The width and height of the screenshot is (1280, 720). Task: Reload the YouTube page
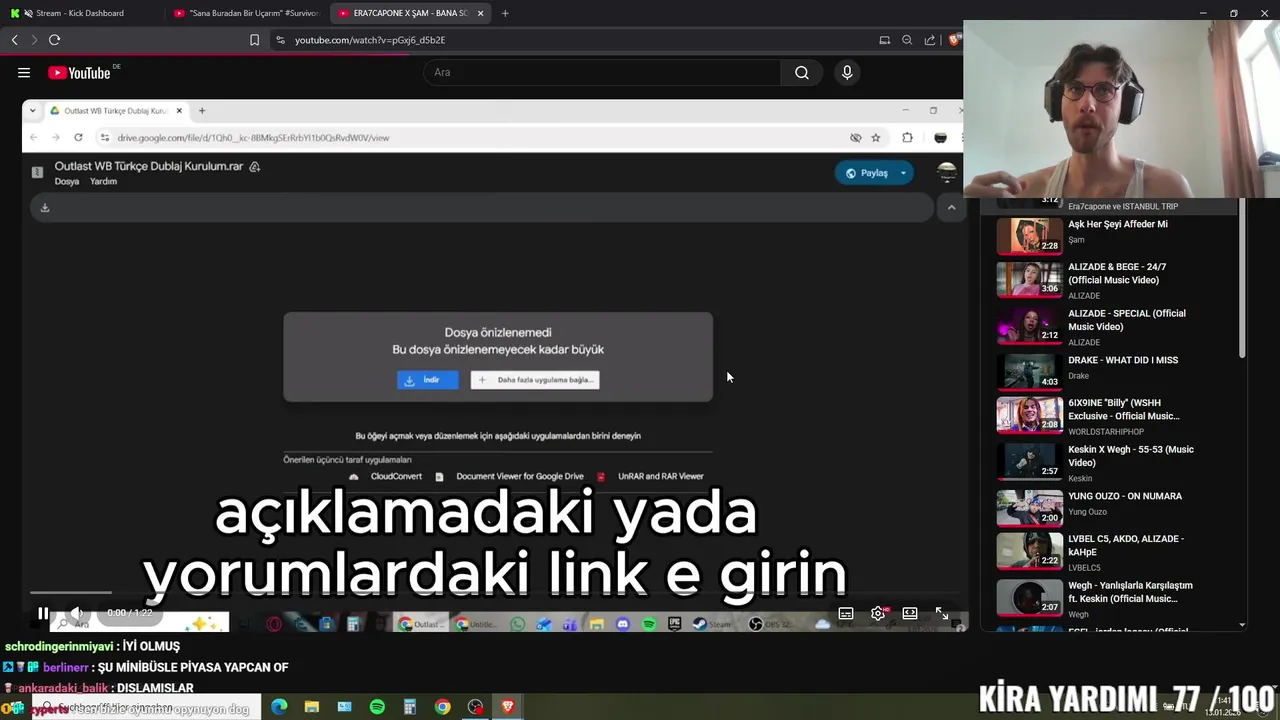54,40
